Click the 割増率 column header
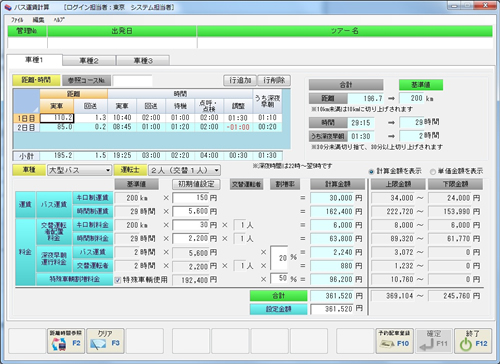The image size is (500, 364). (x=285, y=184)
